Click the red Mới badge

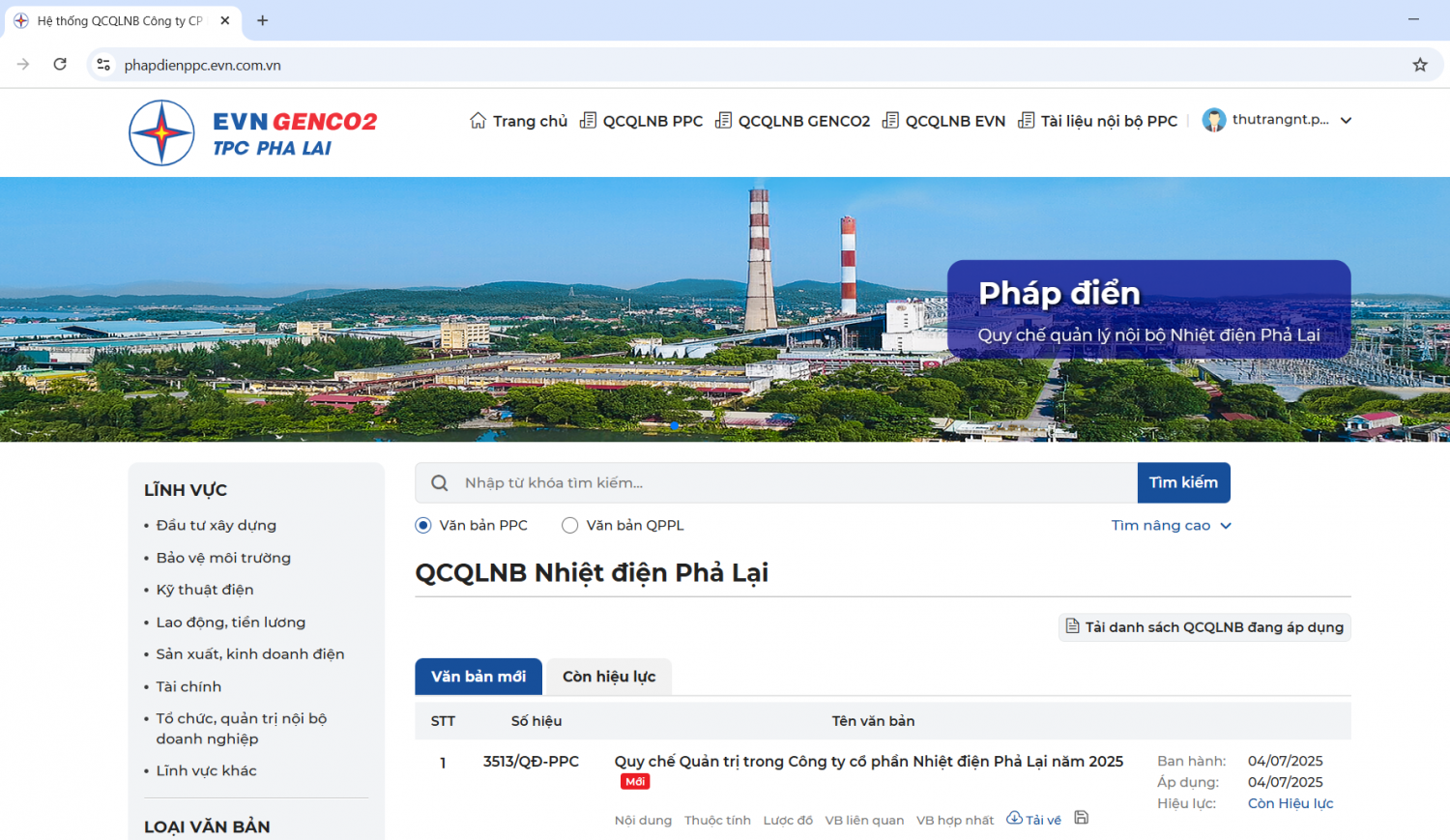click(635, 782)
